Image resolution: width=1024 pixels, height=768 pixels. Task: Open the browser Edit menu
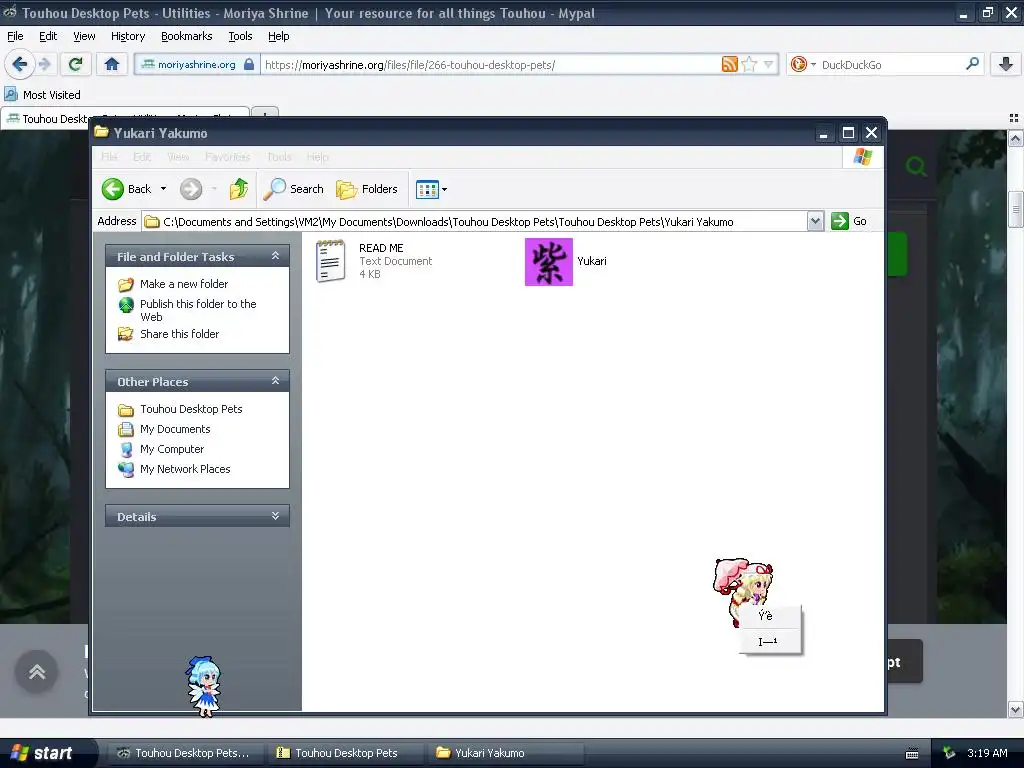tap(48, 36)
